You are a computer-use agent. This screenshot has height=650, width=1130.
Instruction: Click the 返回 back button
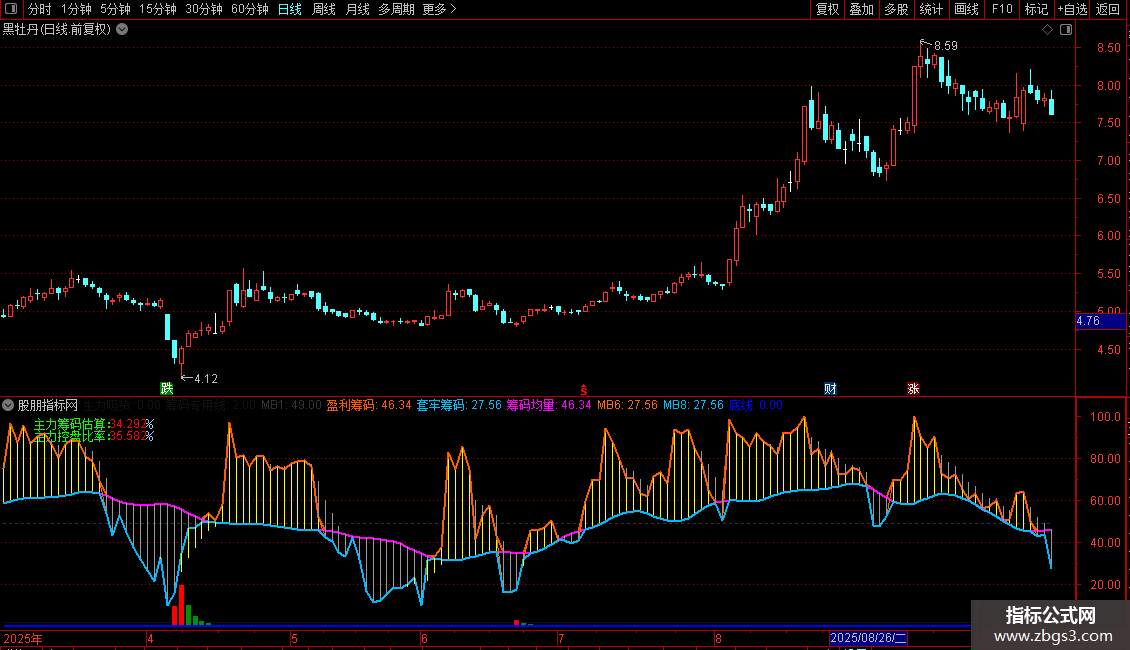coord(1108,9)
